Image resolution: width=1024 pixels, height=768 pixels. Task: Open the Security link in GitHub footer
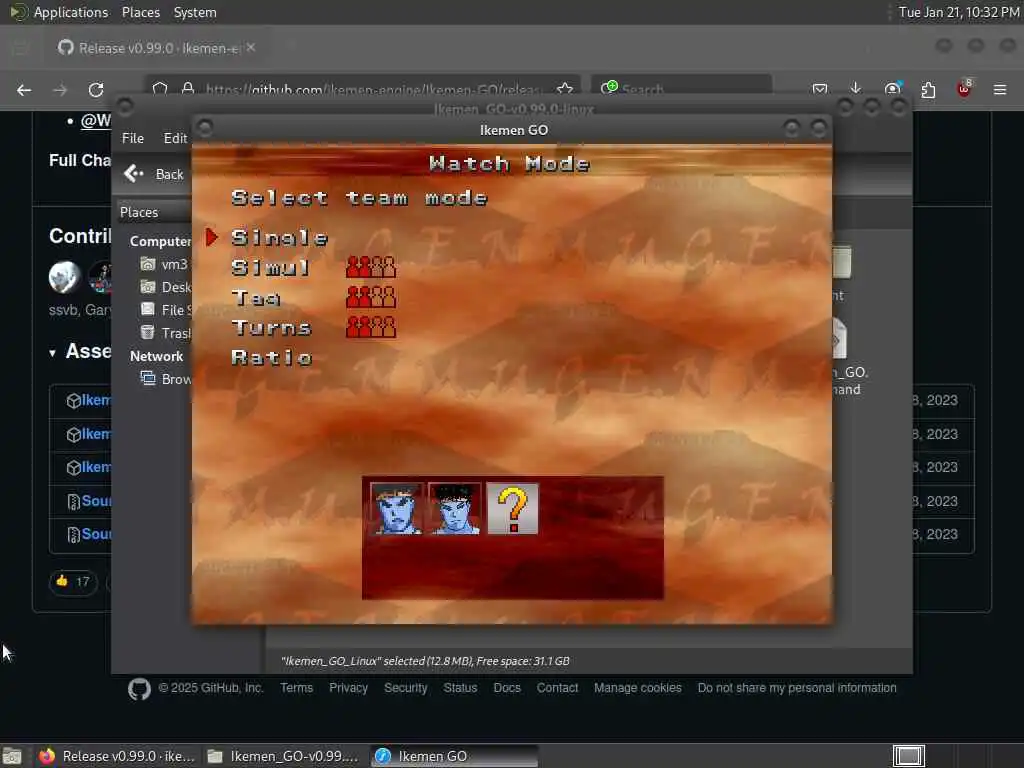pyautogui.click(x=406, y=688)
